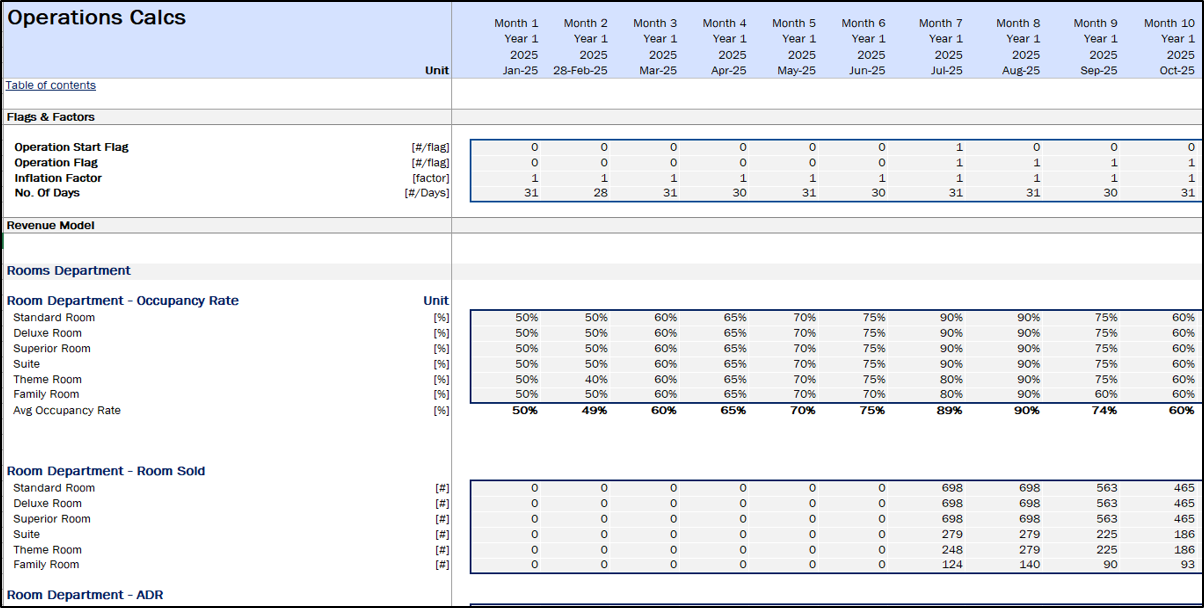This screenshot has width=1204, height=608.
Task: Select the Avg Occupancy Rate row label
Action: click(x=67, y=411)
